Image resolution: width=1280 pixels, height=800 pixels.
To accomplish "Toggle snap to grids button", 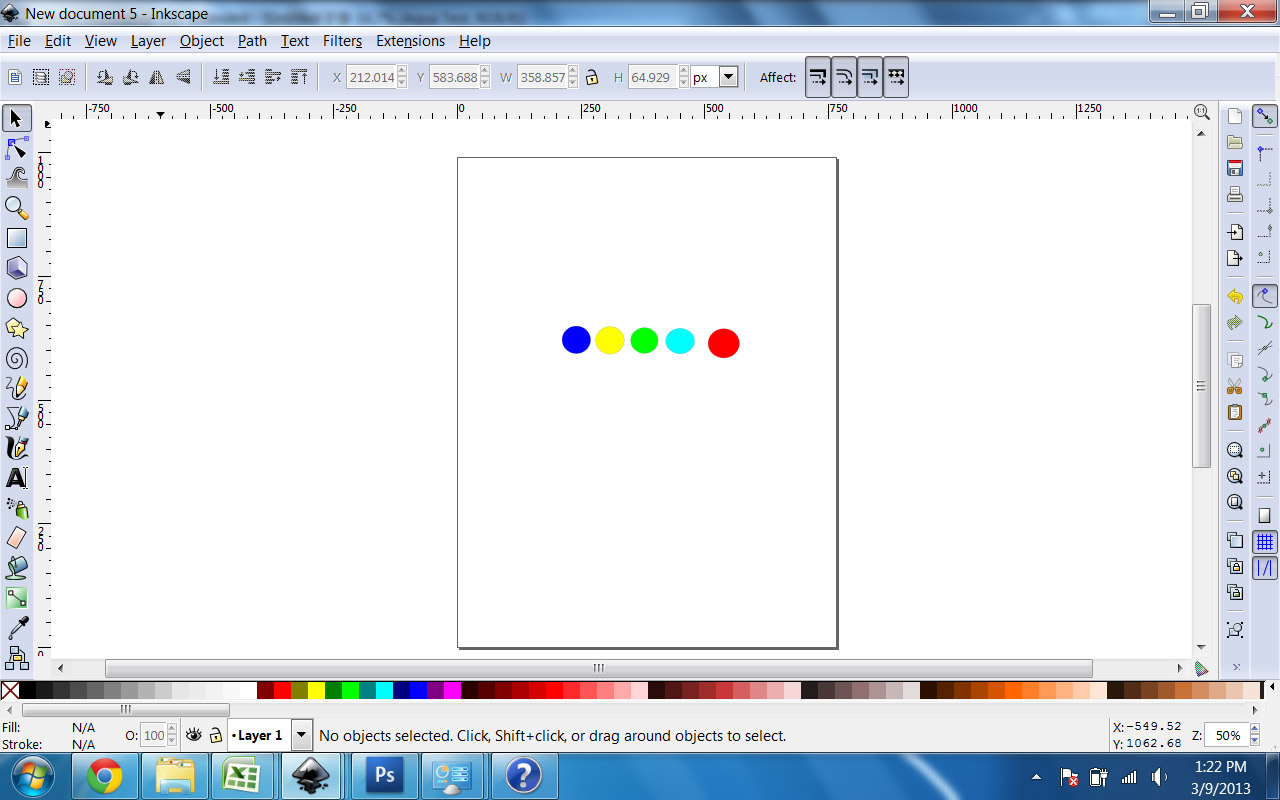I will [1265, 542].
